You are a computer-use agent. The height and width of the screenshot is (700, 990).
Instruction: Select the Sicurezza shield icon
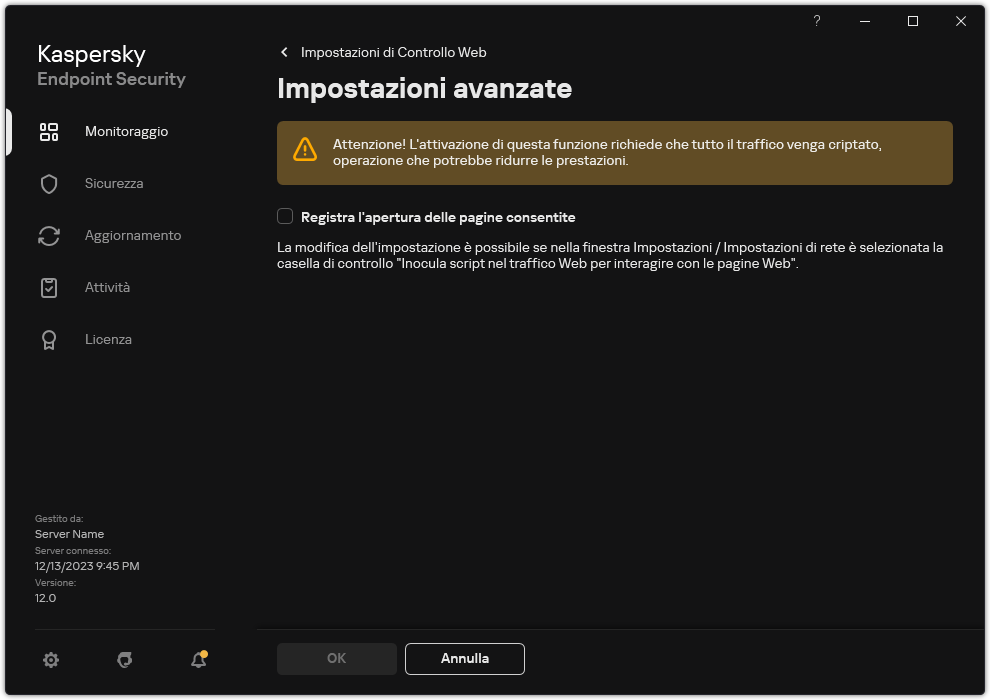[x=49, y=183]
